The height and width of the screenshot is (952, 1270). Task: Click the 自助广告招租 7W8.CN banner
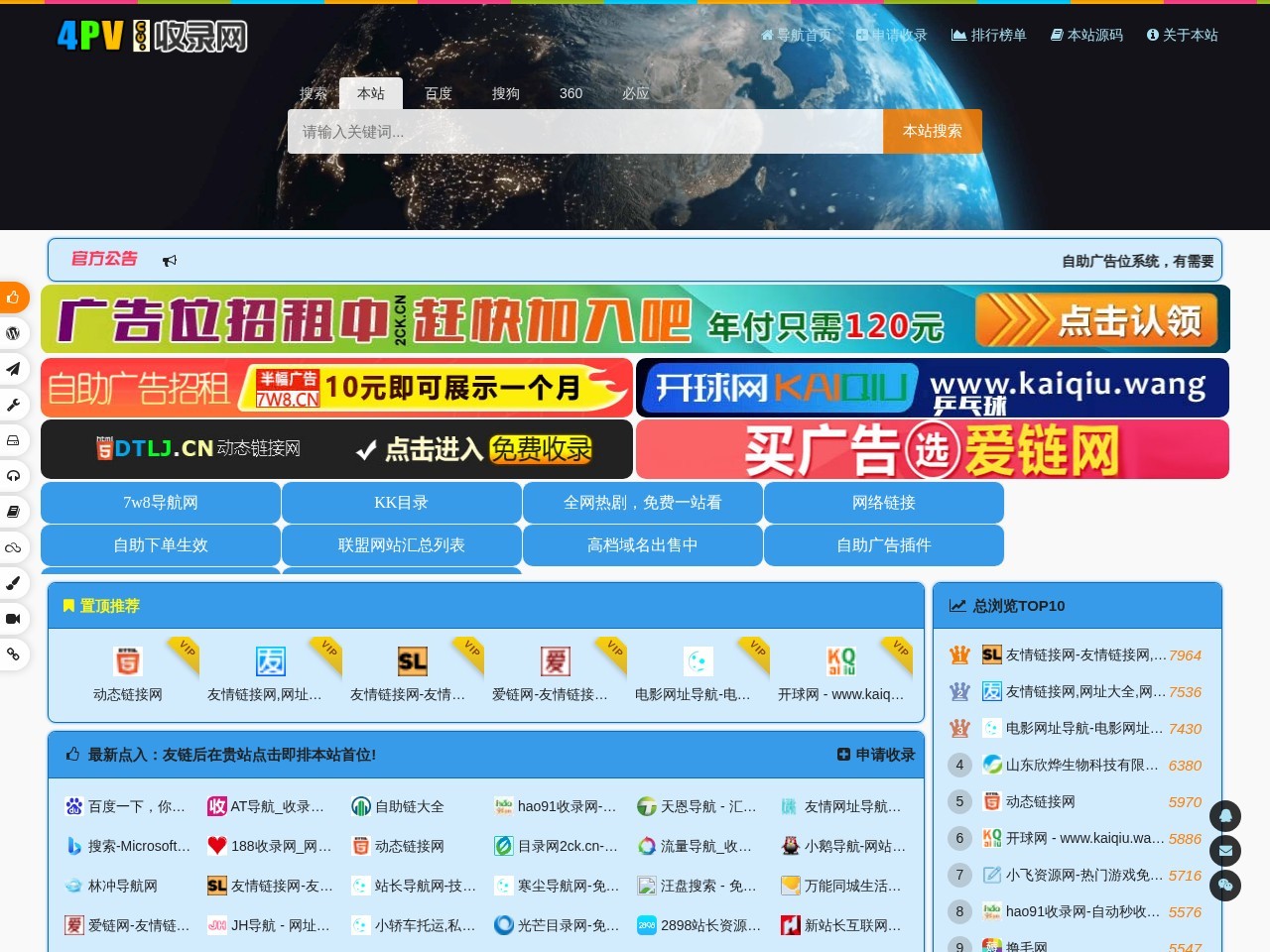[336, 387]
